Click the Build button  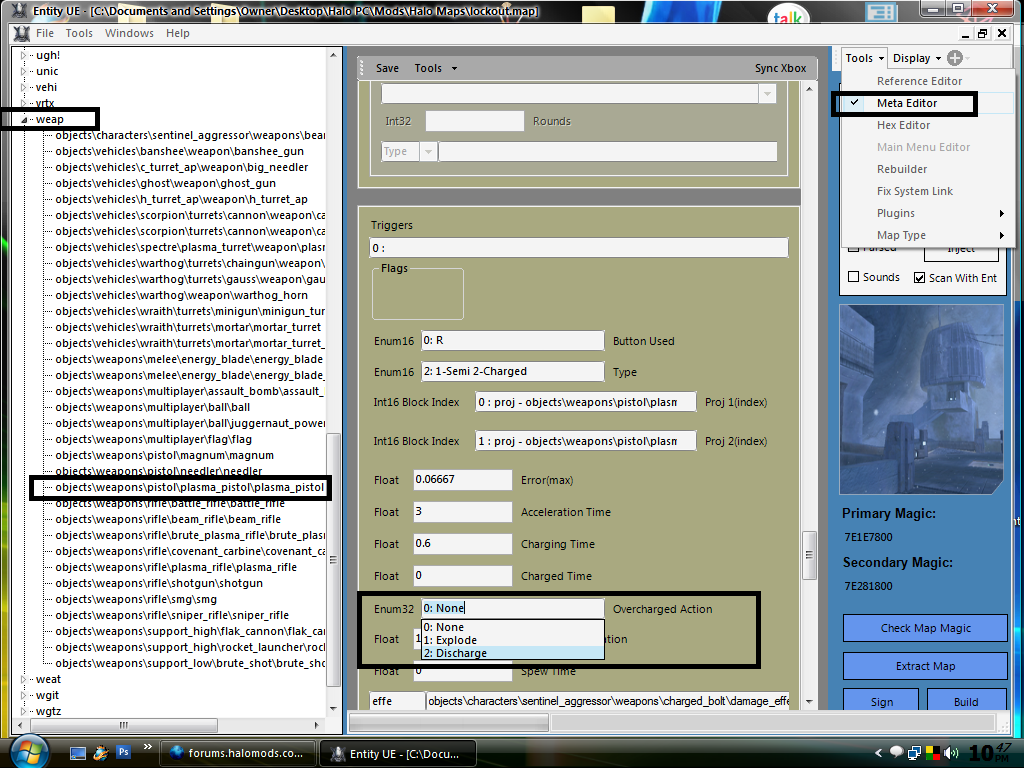click(x=967, y=700)
